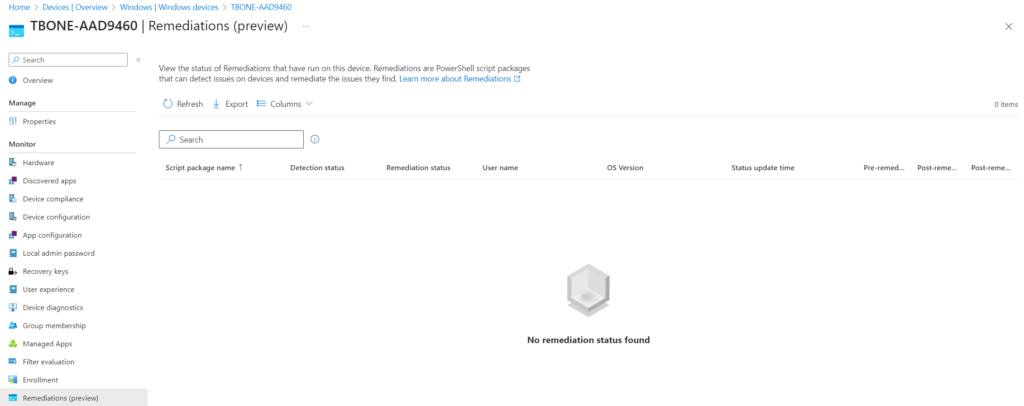Select Hardware in Monitor menu
This screenshot has width=1024, height=406.
pyautogui.click(x=39, y=163)
